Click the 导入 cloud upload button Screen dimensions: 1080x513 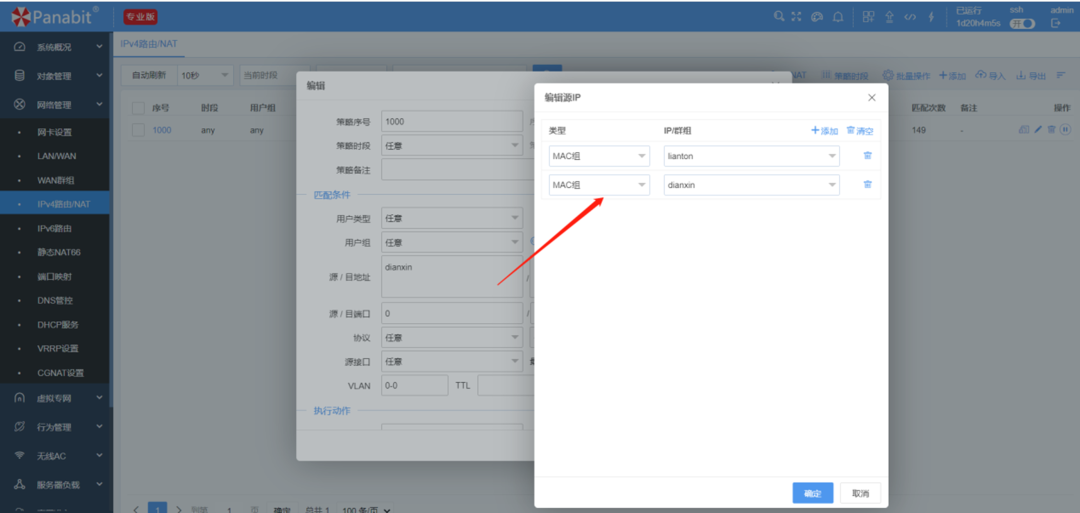(990, 75)
